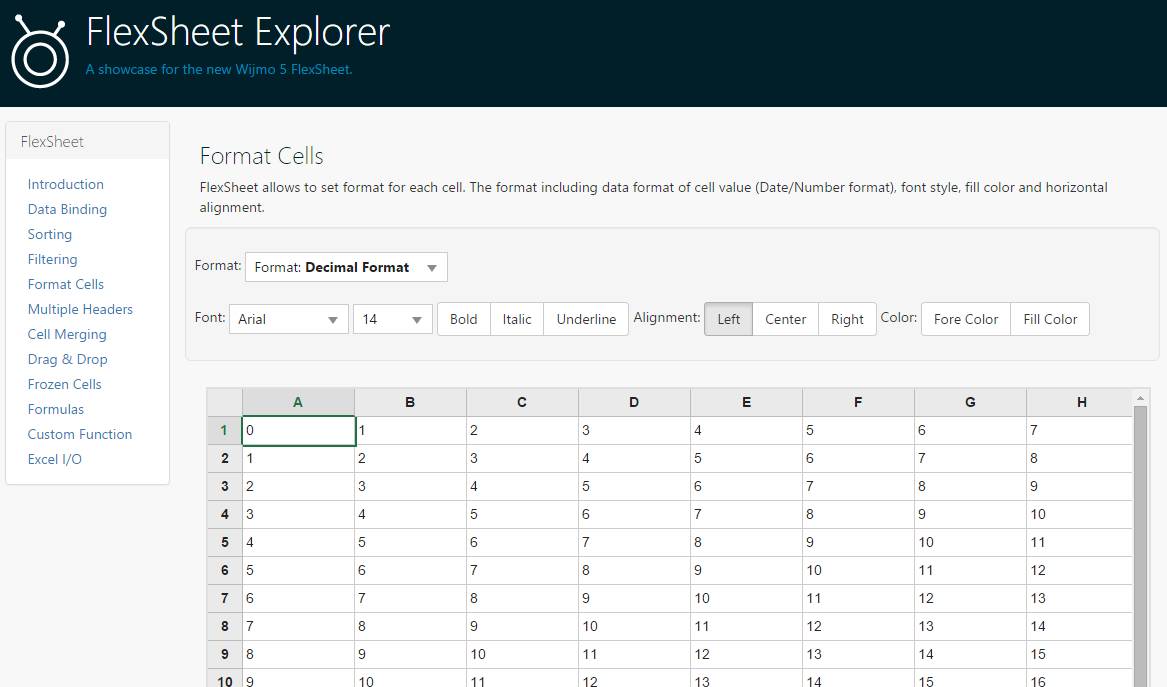
Task: Open Excel I/O sample
Action: [54, 459]
